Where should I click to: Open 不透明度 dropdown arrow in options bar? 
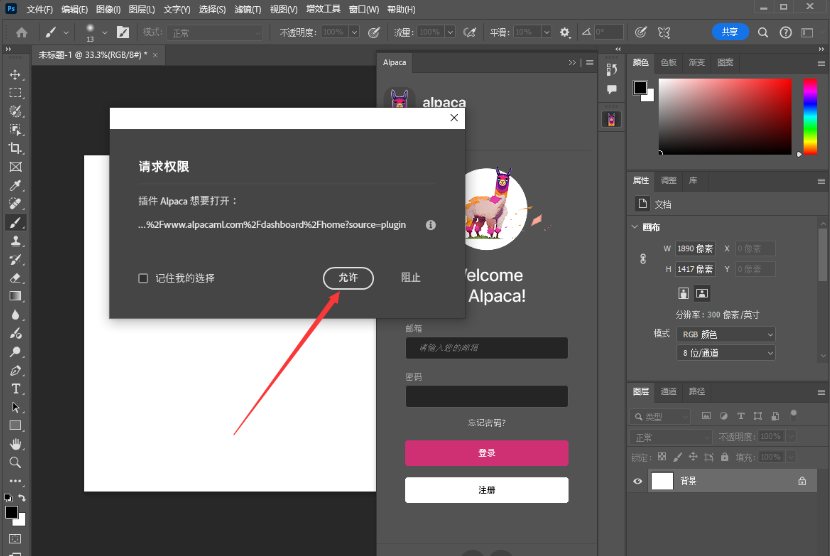(x=355, y=32)
